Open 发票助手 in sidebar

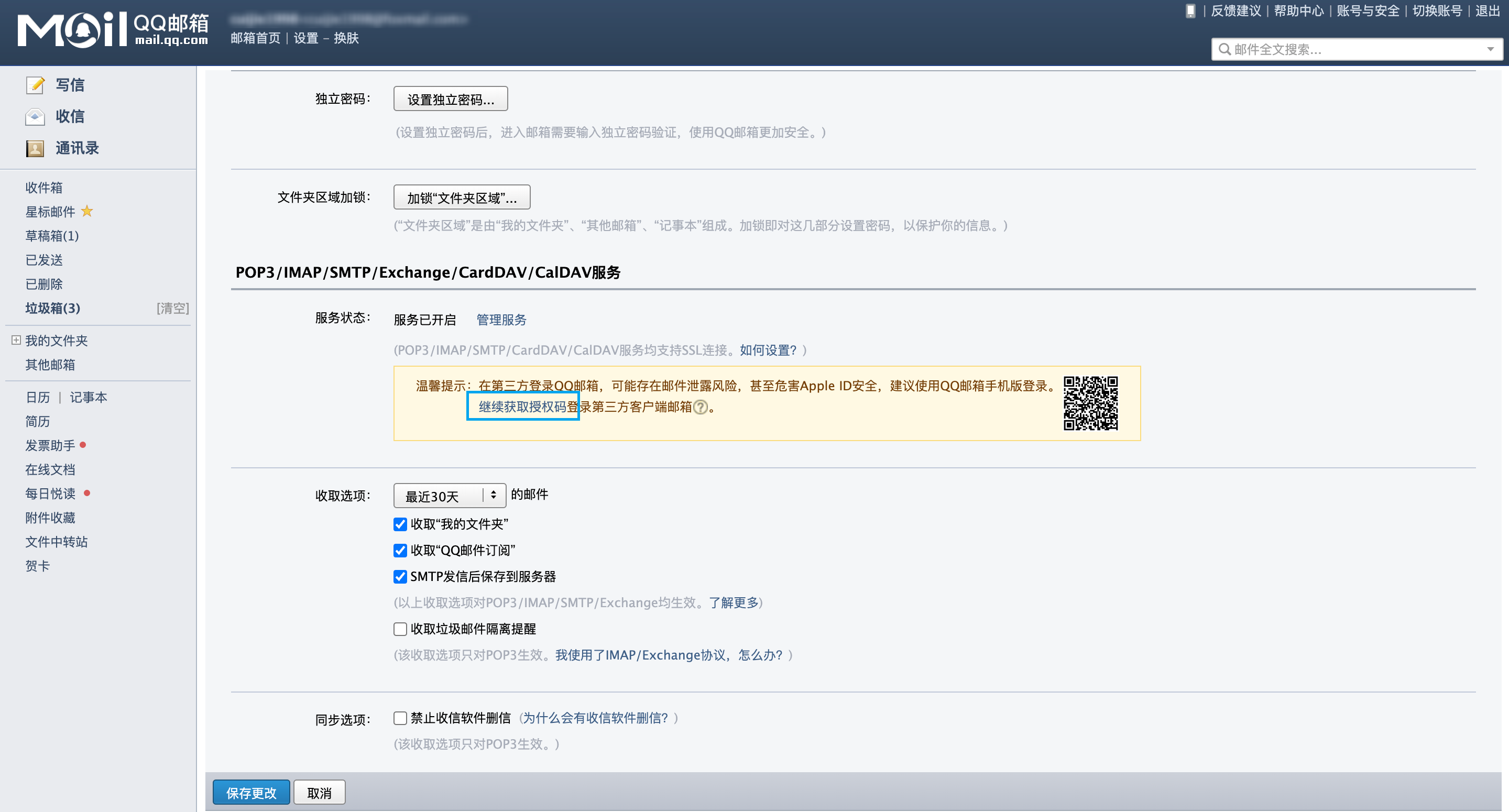pos(50,446)
